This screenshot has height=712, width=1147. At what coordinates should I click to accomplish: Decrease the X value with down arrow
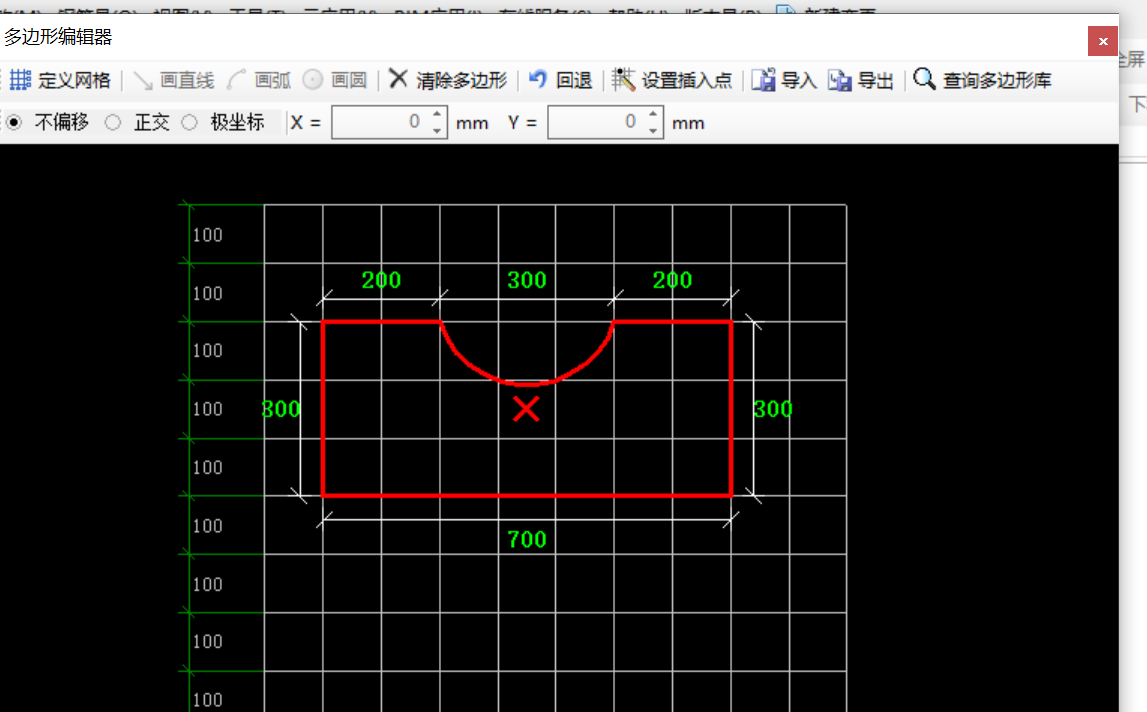tap(437, 130)
